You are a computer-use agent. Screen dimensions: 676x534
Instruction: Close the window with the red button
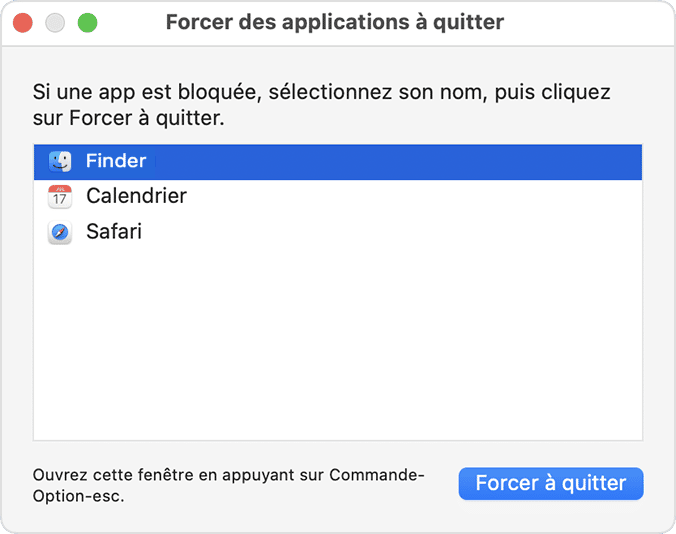click(24, 22)
